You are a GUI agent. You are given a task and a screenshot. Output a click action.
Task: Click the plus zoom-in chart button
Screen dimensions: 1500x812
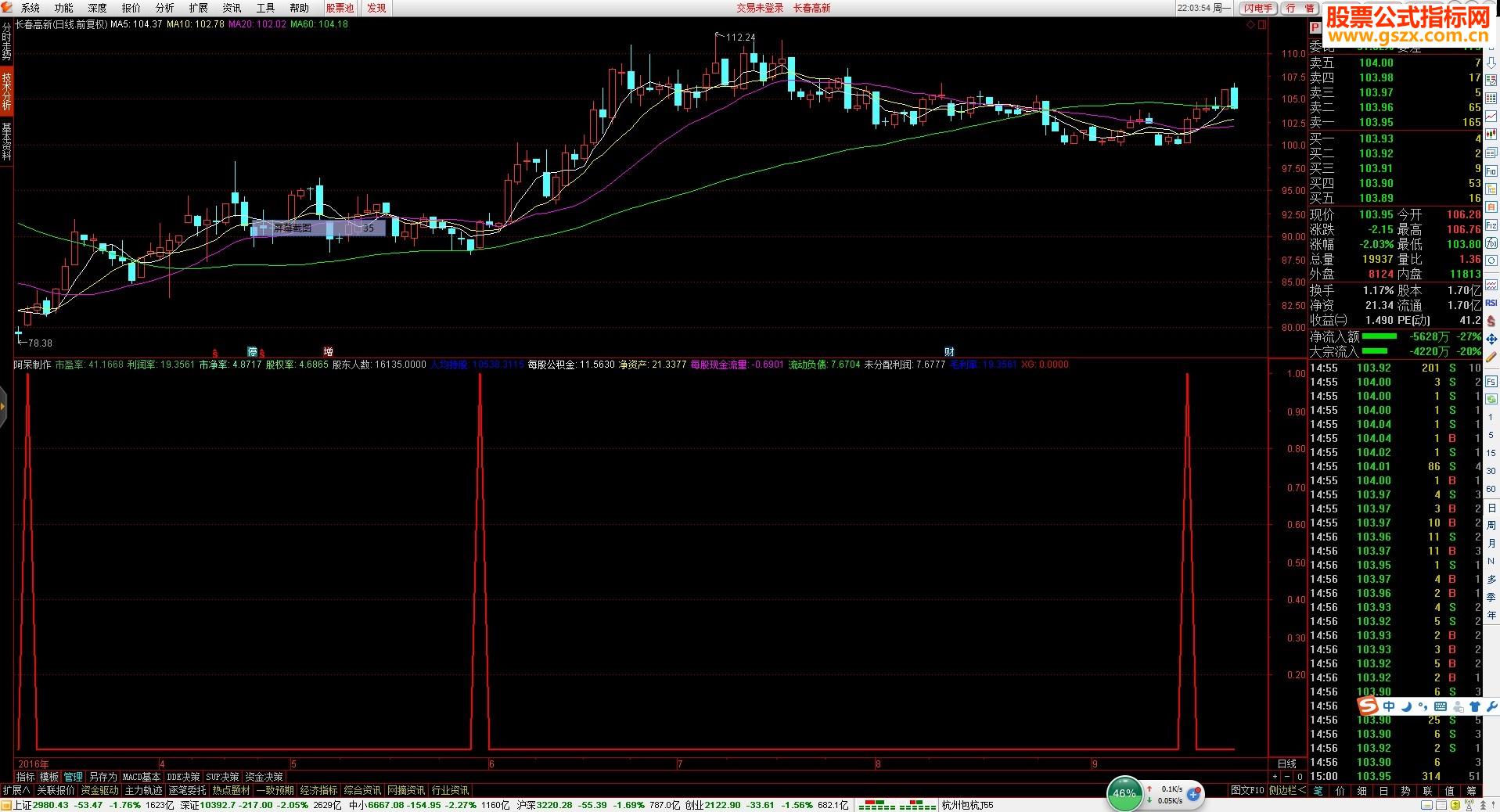point(1275,777)
